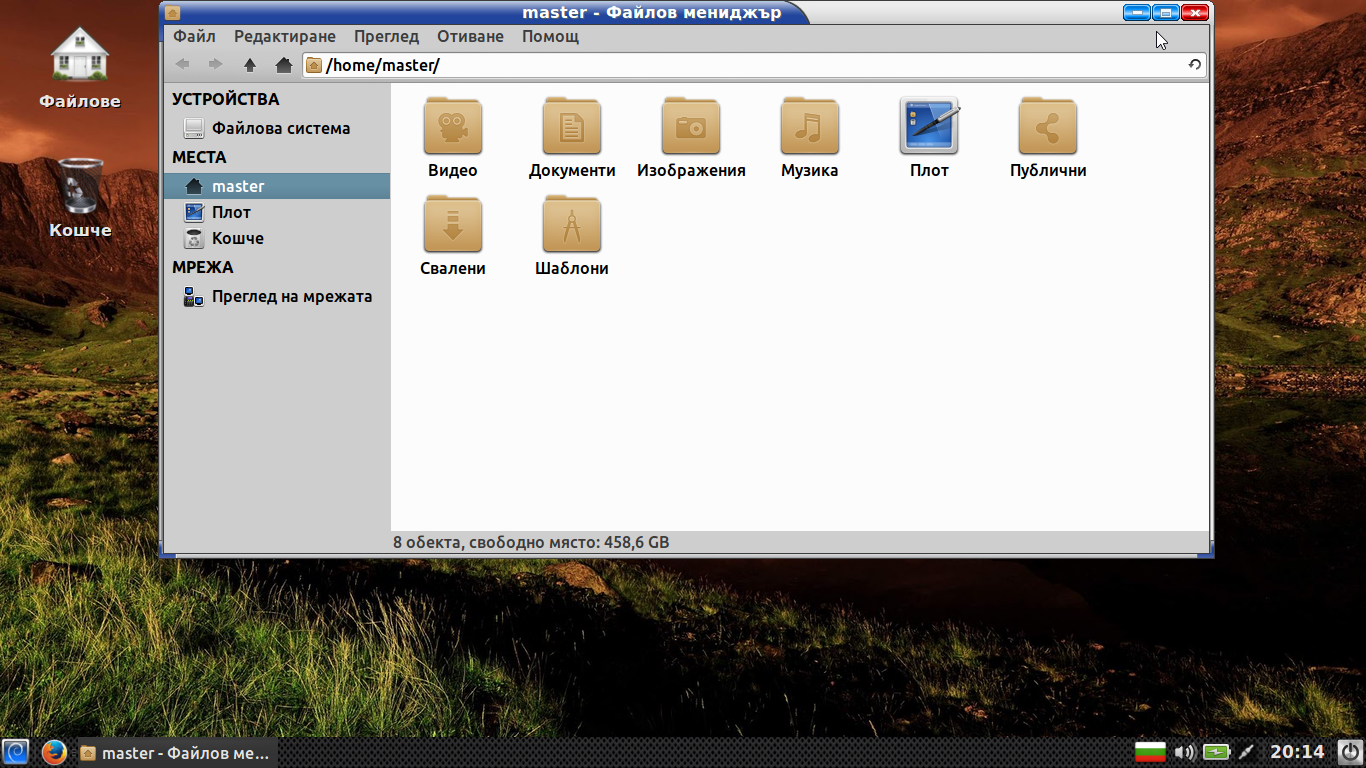The width and height of the screenshot is (1366, 768).
Task: Click the power button on the taskbar
Action: (x=1350, y=752)
